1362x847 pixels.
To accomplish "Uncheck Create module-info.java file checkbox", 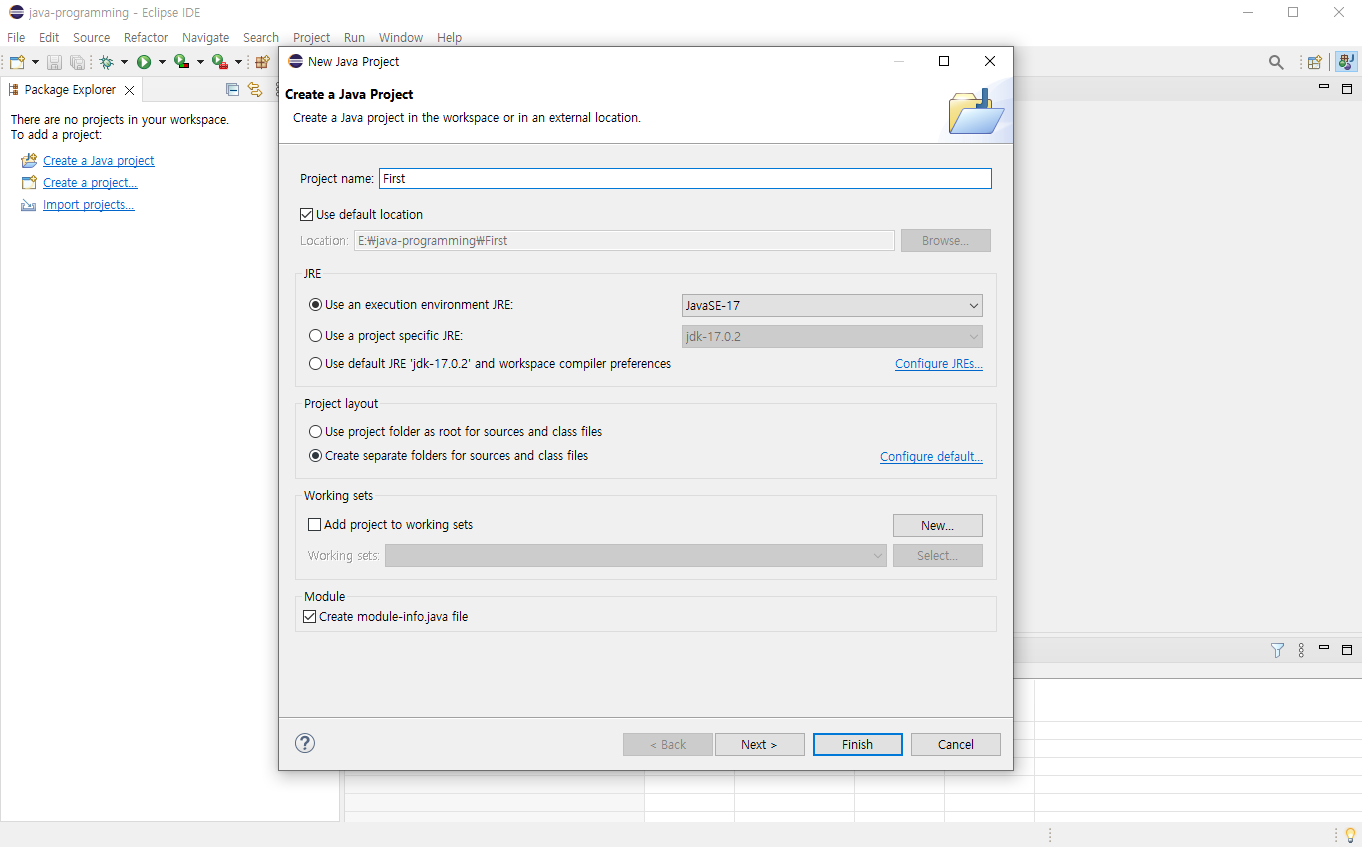I will 310,617.
